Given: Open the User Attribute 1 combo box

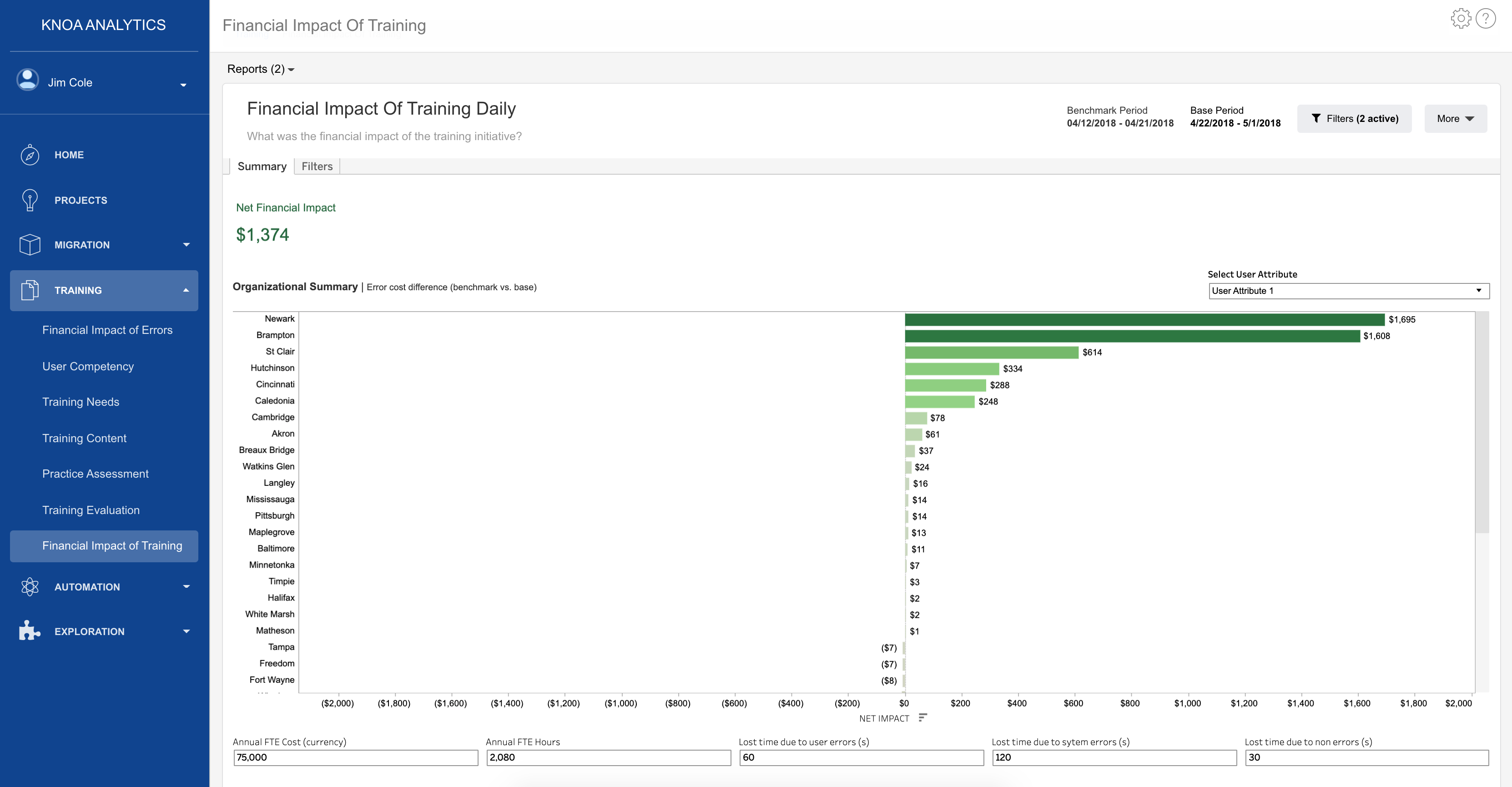Looking at the screenshot, I should [1348, 291].
